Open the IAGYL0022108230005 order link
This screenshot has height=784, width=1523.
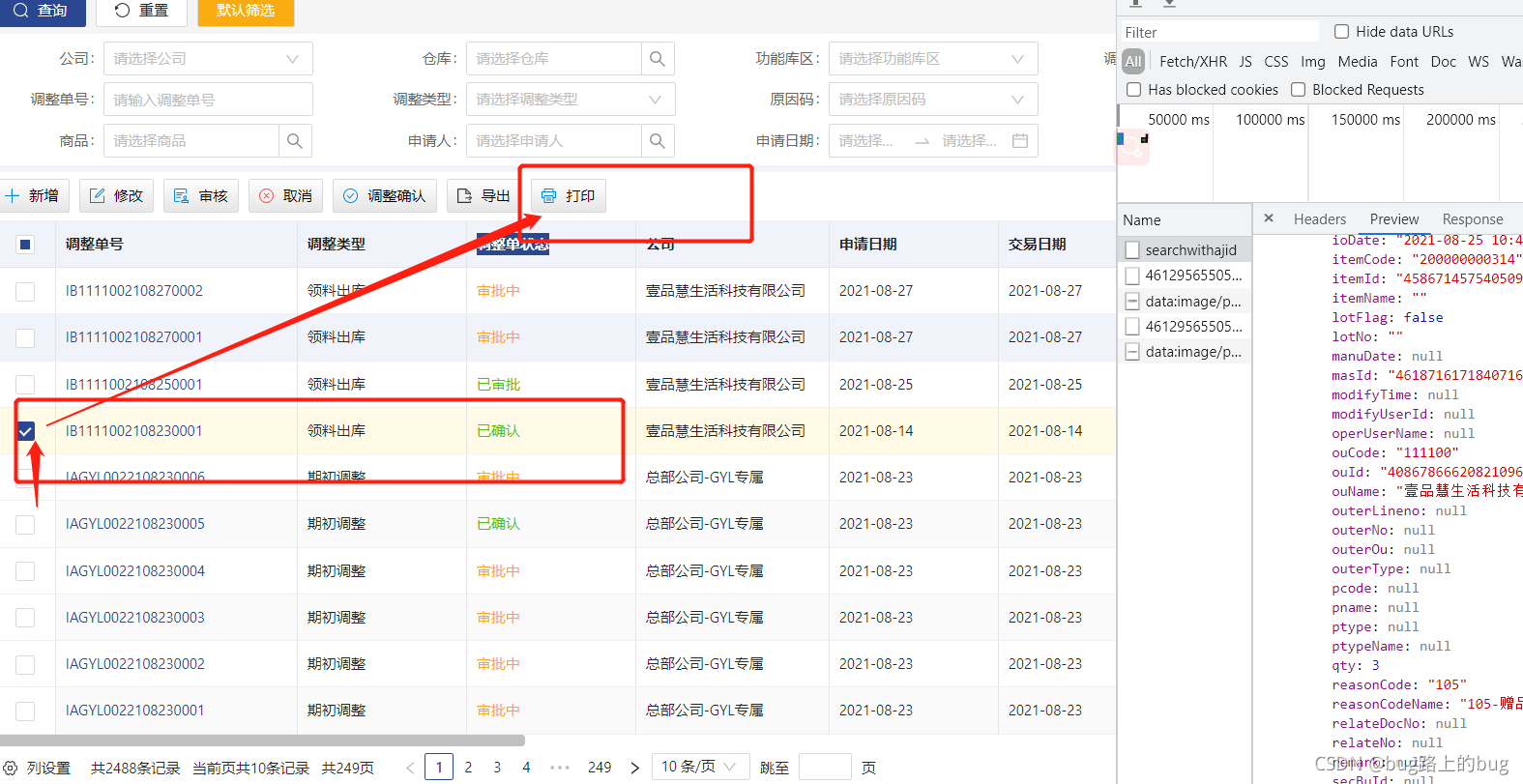(x=135, y=524)
